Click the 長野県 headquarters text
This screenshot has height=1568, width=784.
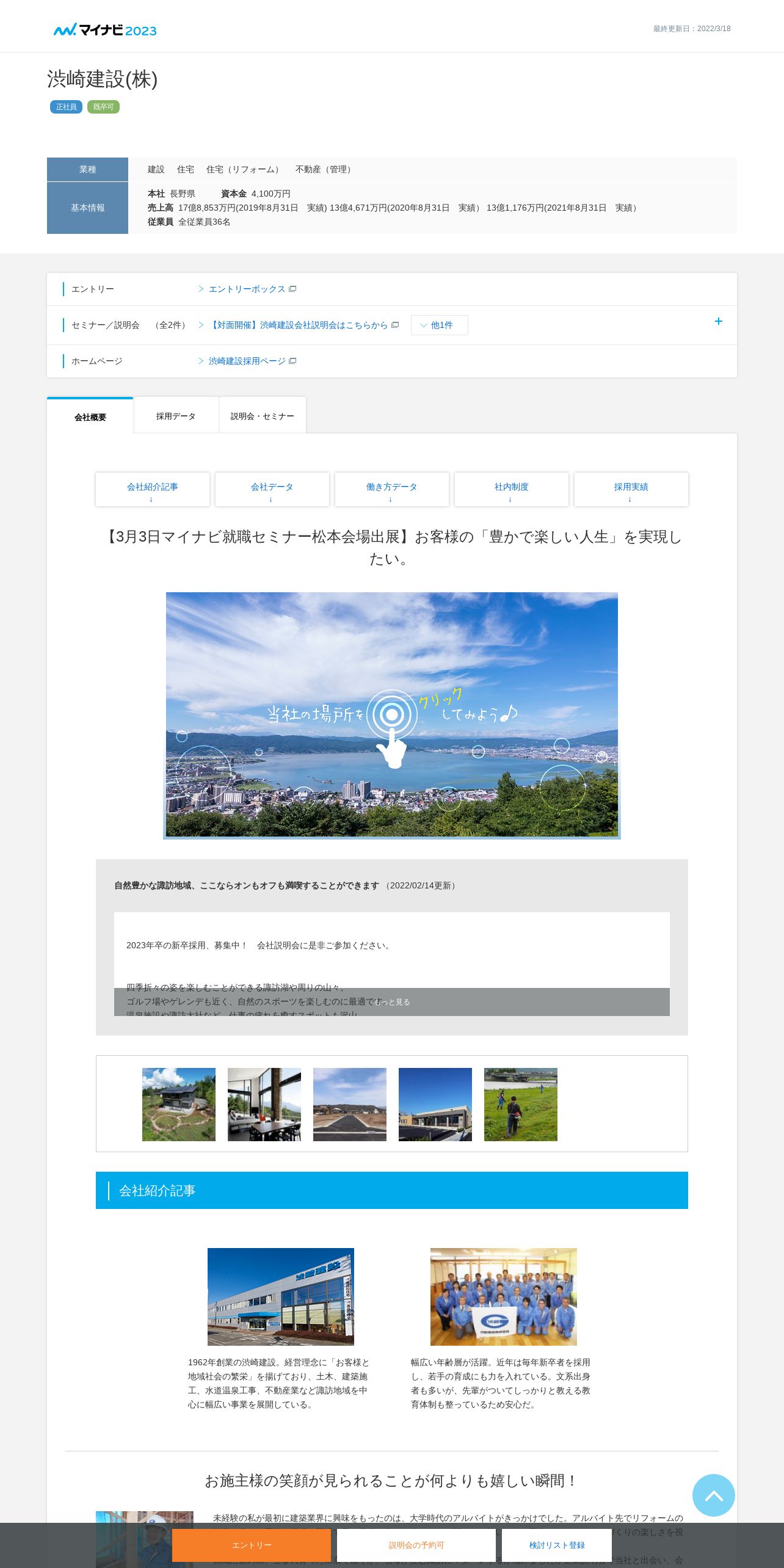(183, 194)
